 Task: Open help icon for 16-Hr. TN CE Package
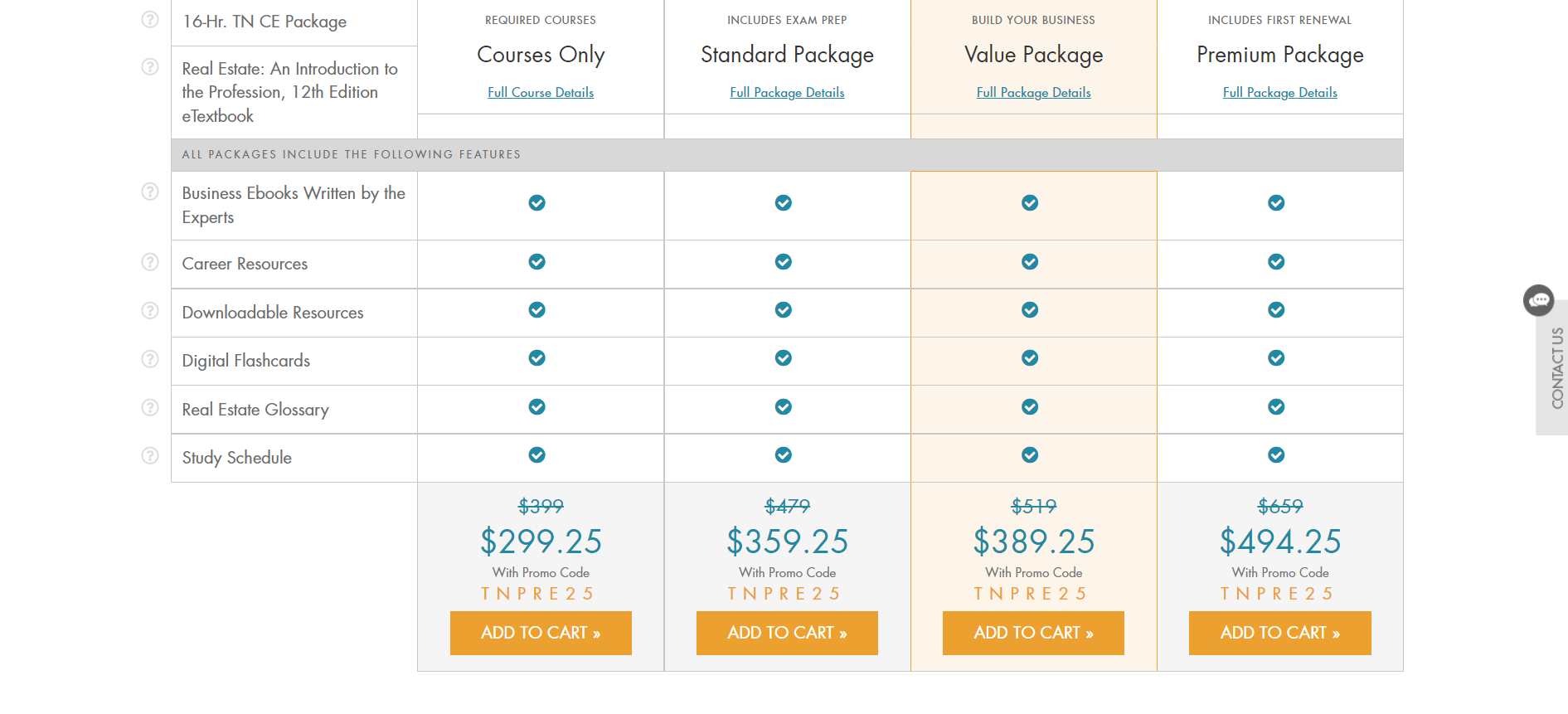[x=150, y=19]
